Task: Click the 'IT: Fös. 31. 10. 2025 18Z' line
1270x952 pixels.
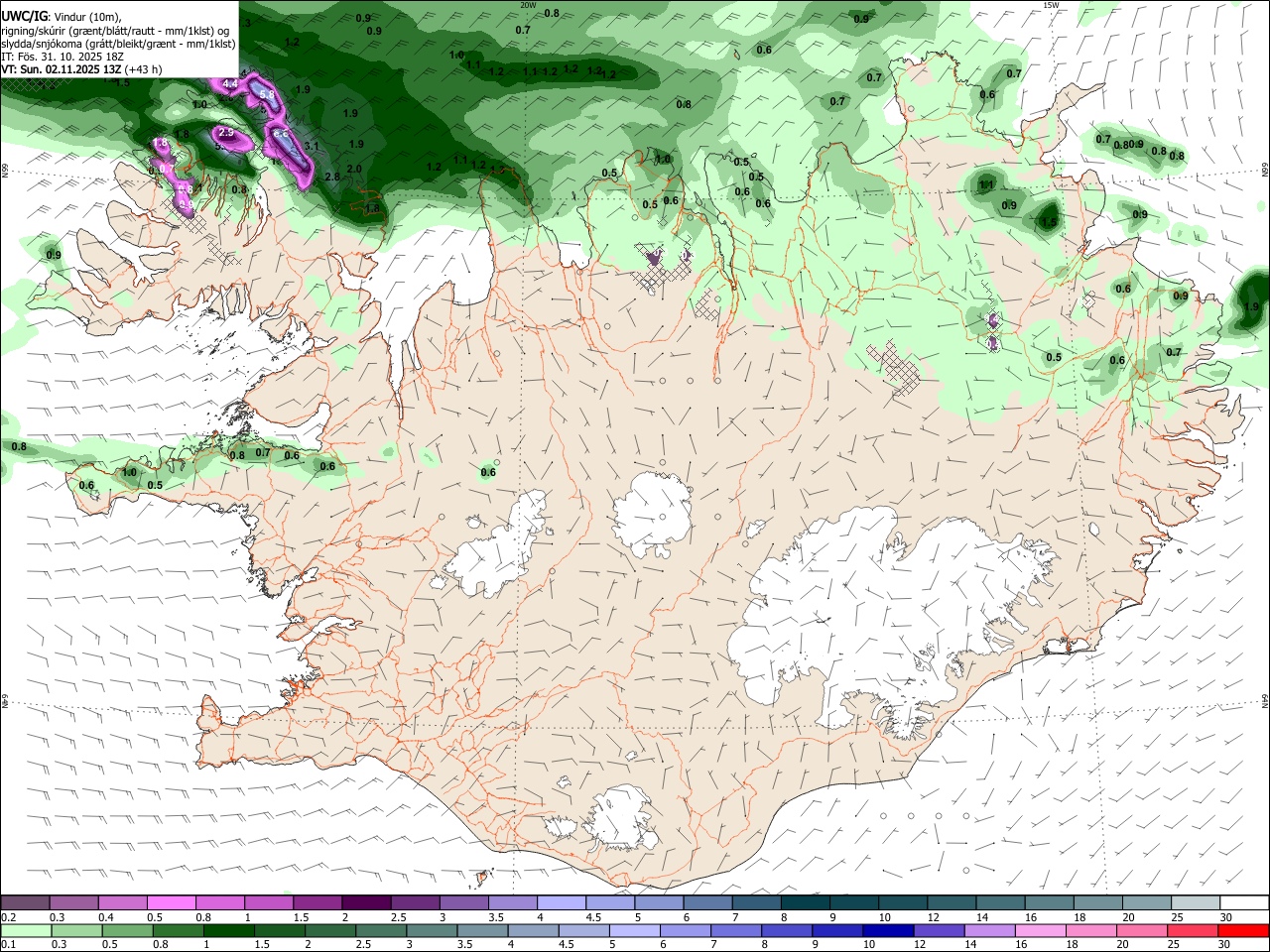Action: click(63, 57)
